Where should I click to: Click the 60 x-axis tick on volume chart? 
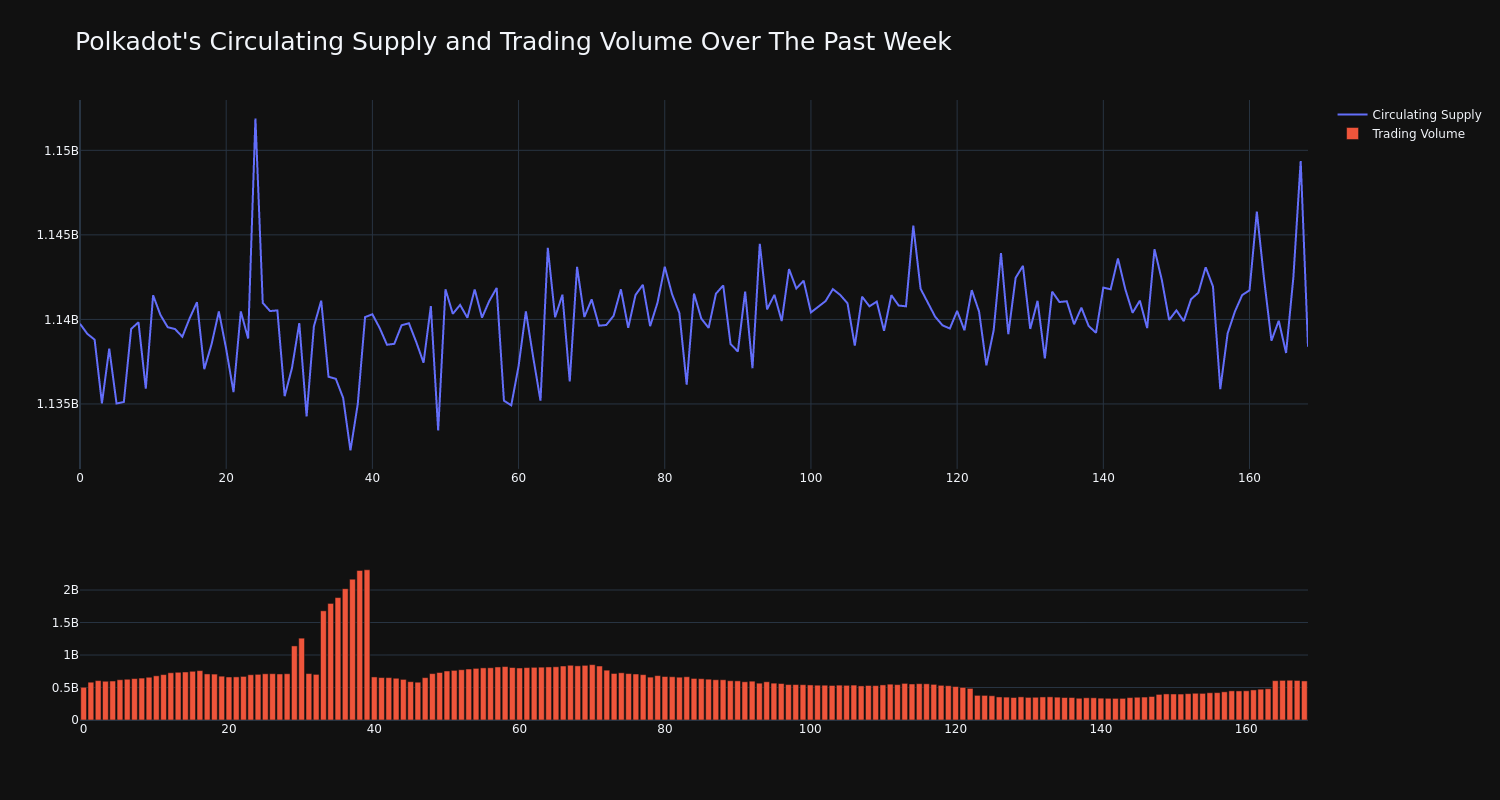tap(520, 730)
